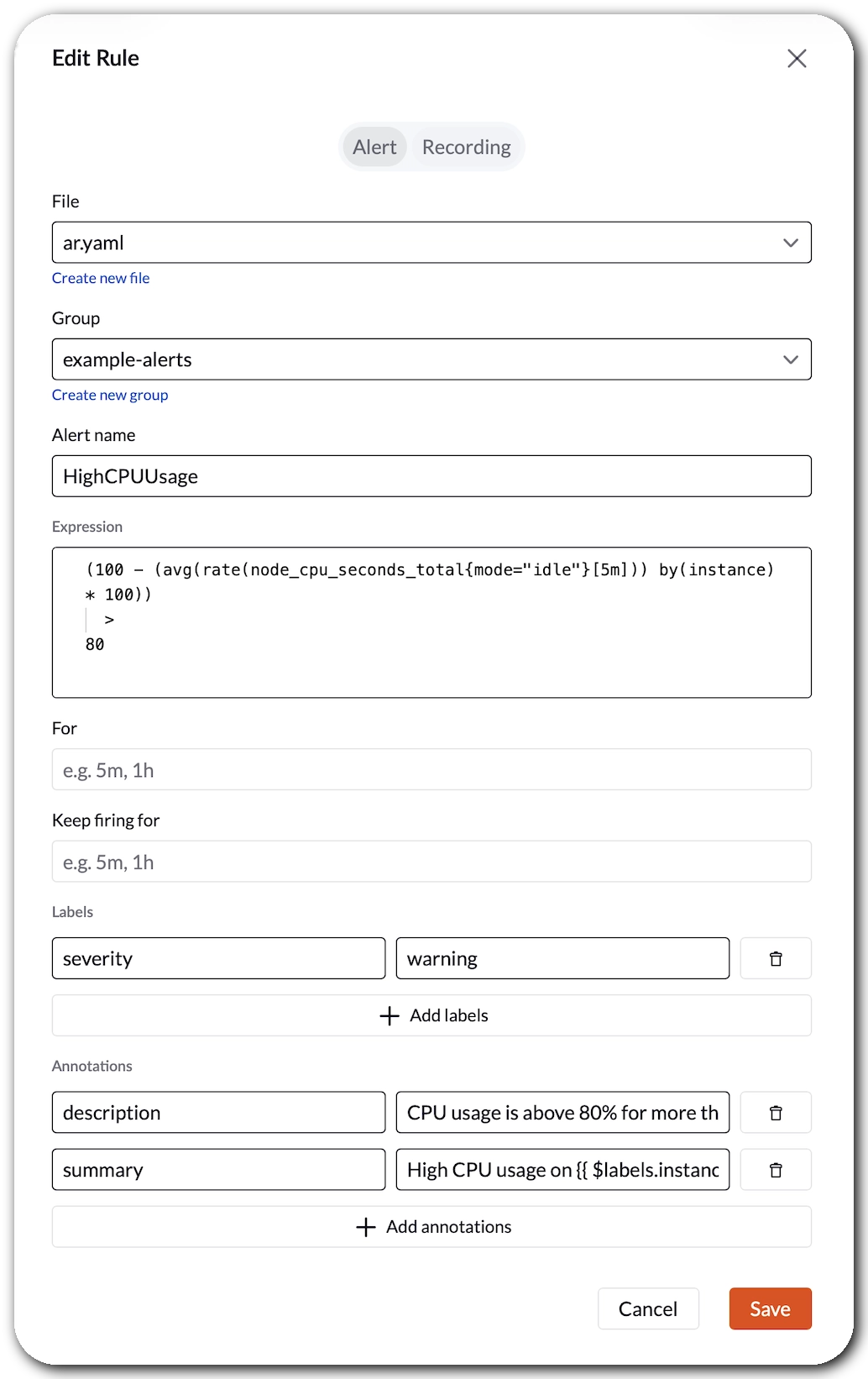The height and width of the screenshot is (1379, 868).
Task: Select the Alert rule type
Action: [x=374, y=147]
